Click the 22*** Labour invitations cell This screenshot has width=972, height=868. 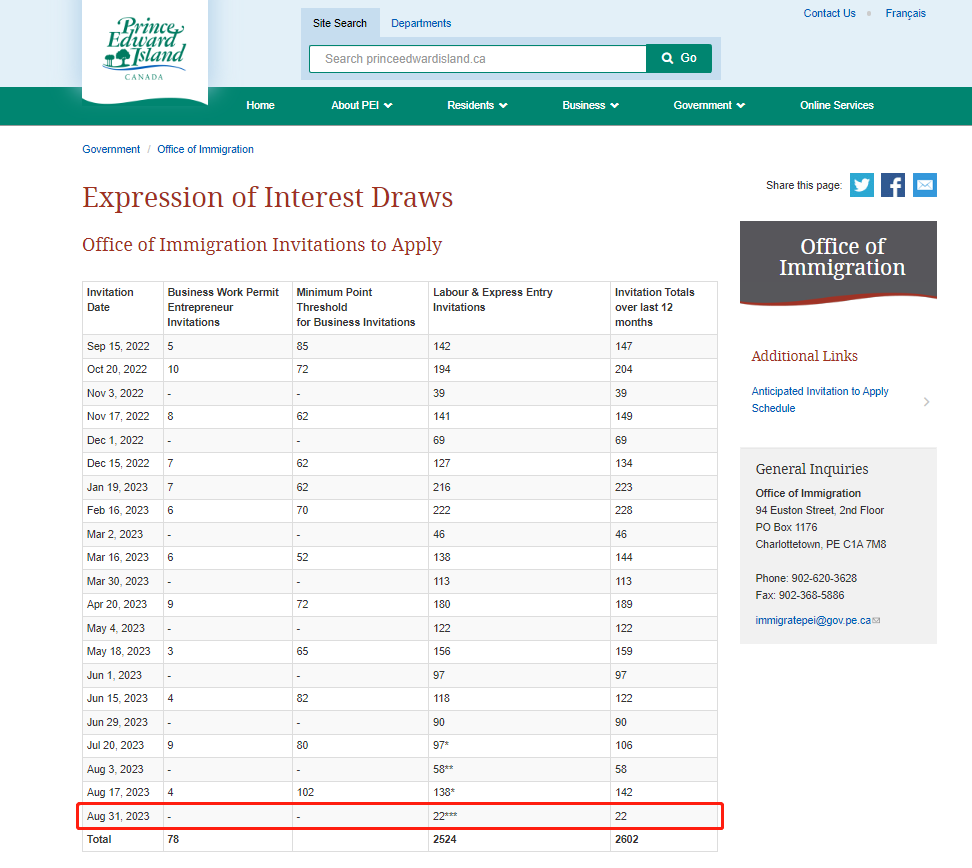pyautogui.click(x=519, y=817)
